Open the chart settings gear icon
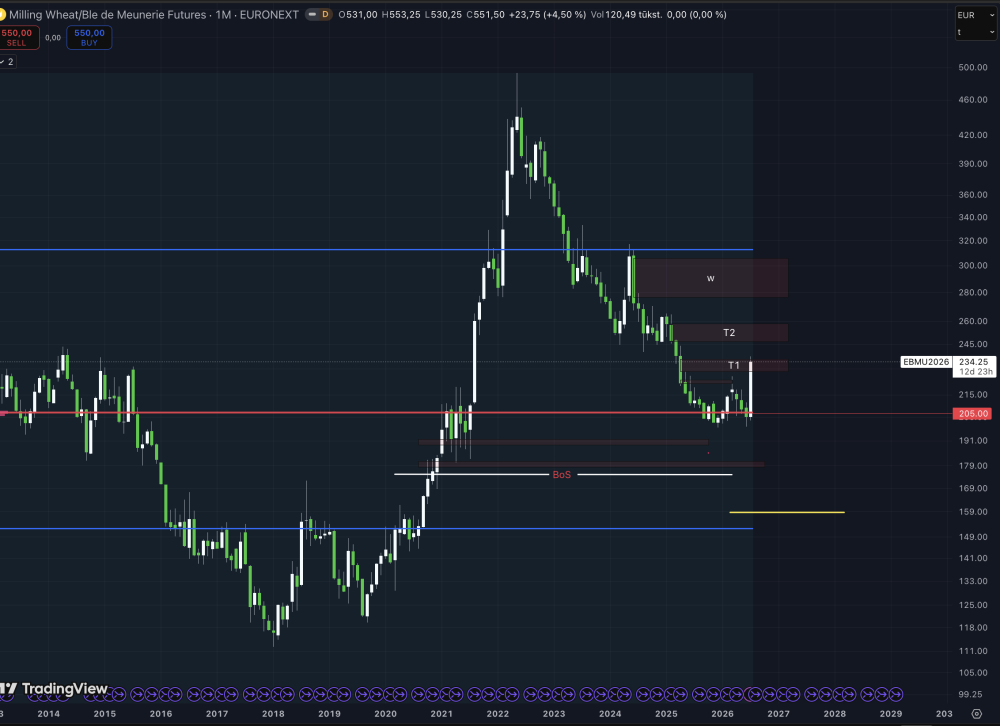The image size is (1000, 726). (x=976, y=714)
